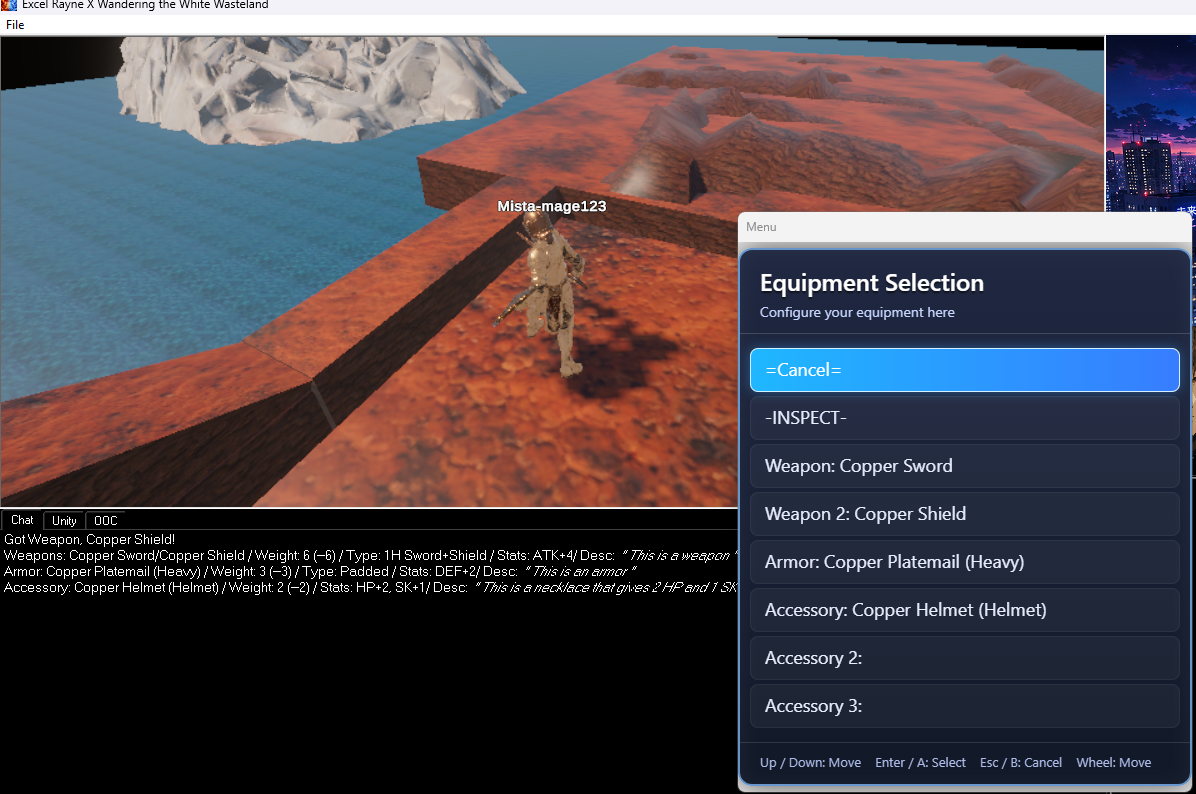Open the File menu

15,24
